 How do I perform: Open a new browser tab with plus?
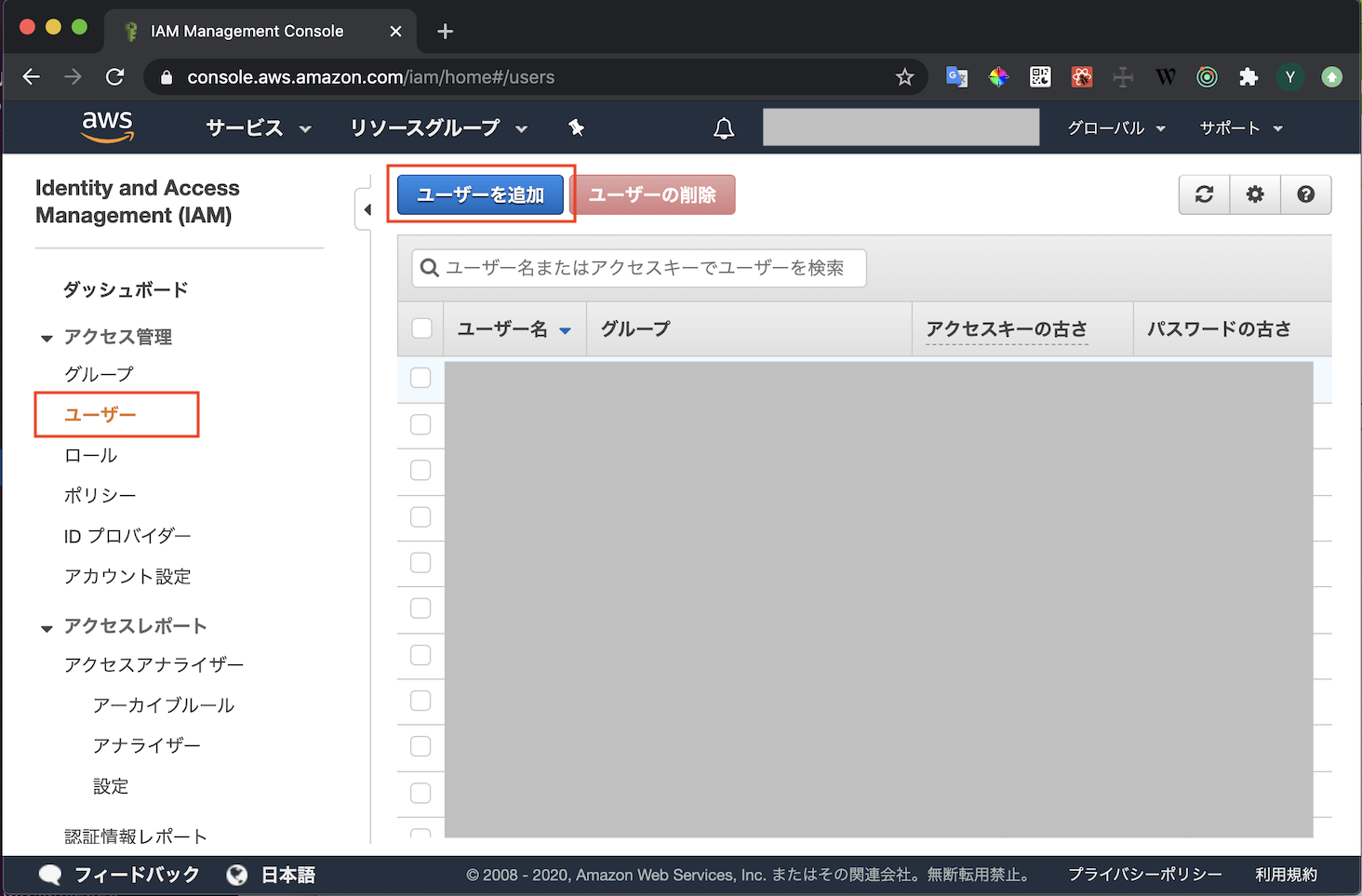point(445,32)
